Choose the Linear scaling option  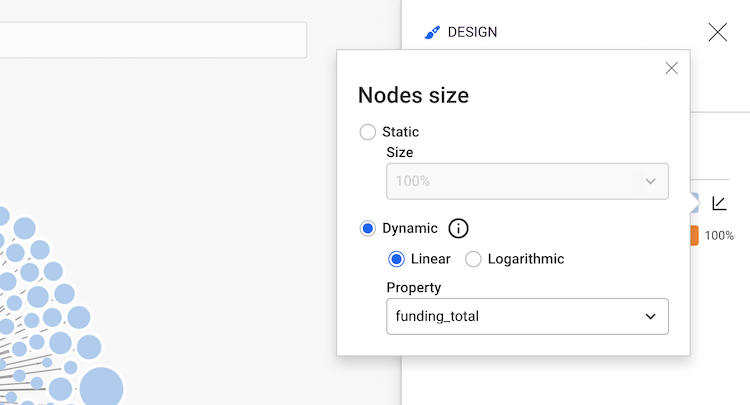tap(397, 259)
